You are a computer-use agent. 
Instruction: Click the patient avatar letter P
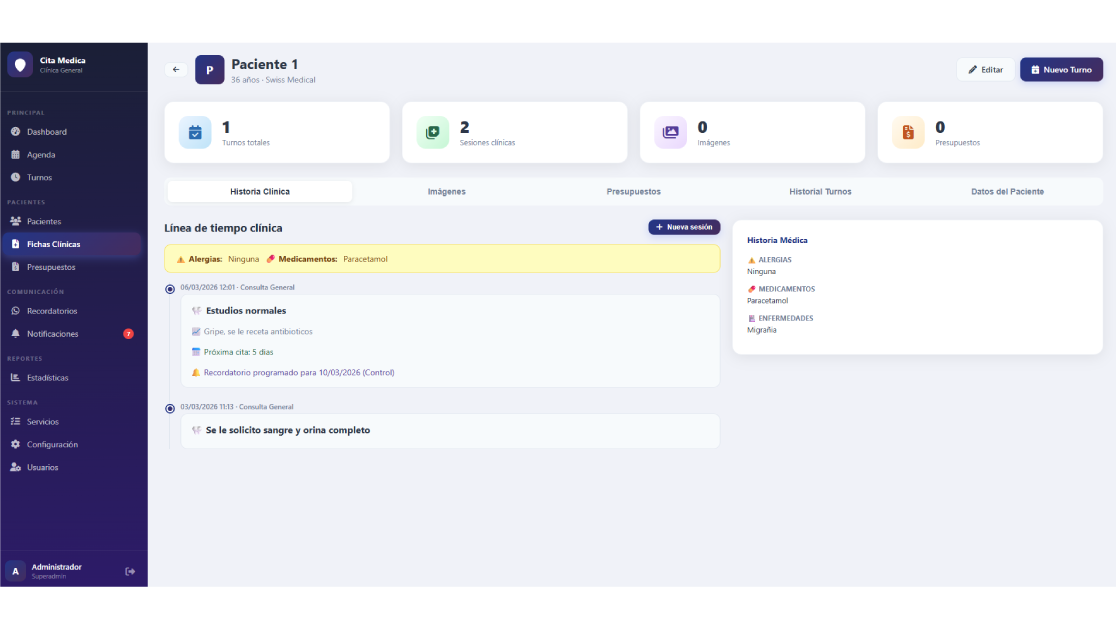pos(209,70)
